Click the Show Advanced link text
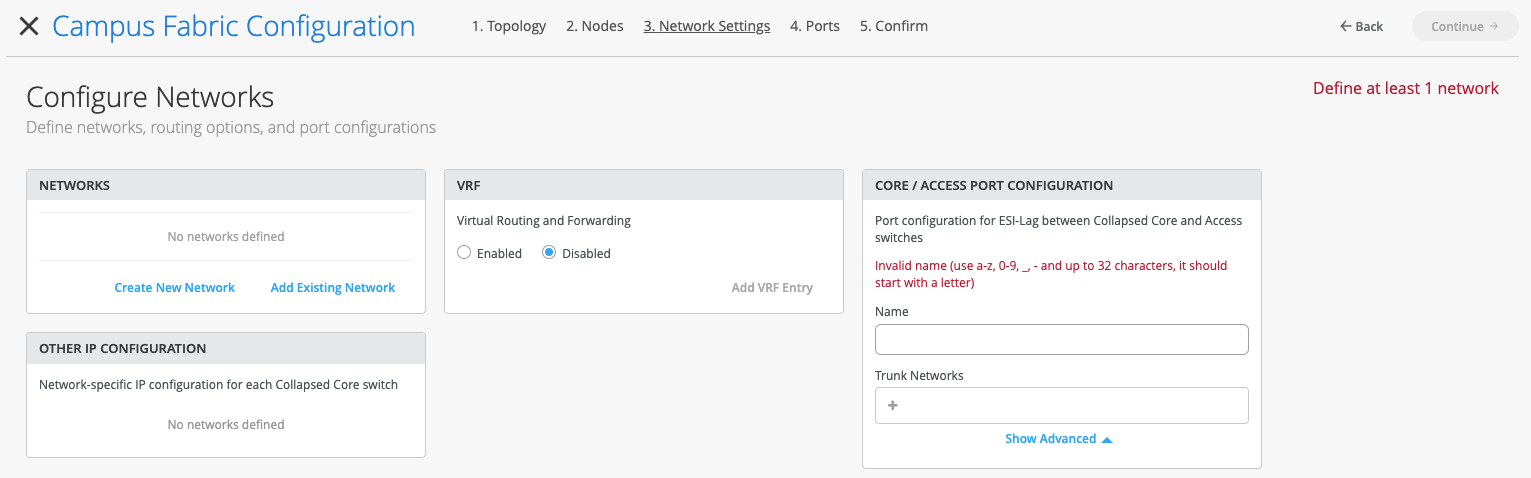Screen dimensions: 1531x478 point(1050,439)
